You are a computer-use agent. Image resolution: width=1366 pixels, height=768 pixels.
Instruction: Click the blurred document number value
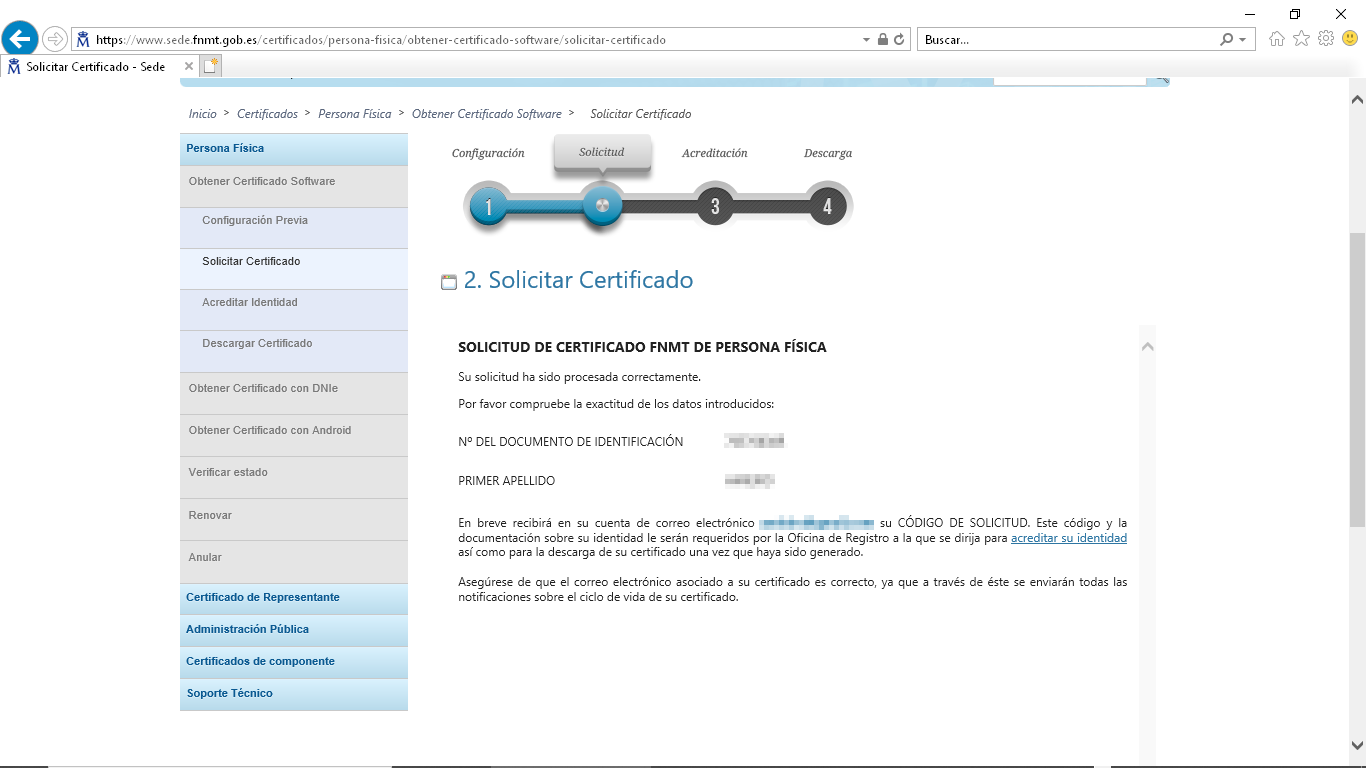(754, 441)
